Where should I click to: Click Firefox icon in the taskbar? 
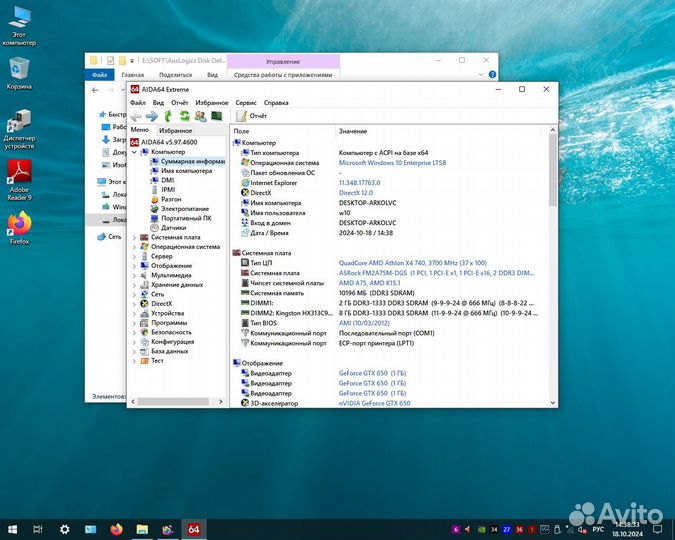[x=116, y=528]
